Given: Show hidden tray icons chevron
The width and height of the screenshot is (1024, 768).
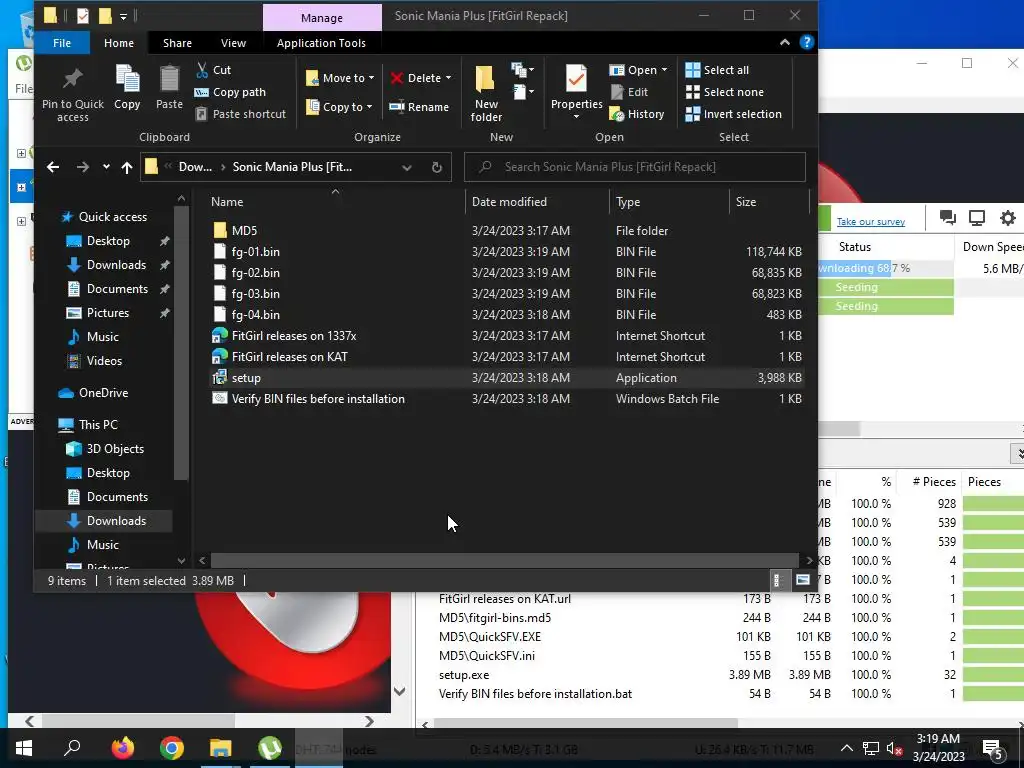Looking at the screenshot, I should click(846, 748).
